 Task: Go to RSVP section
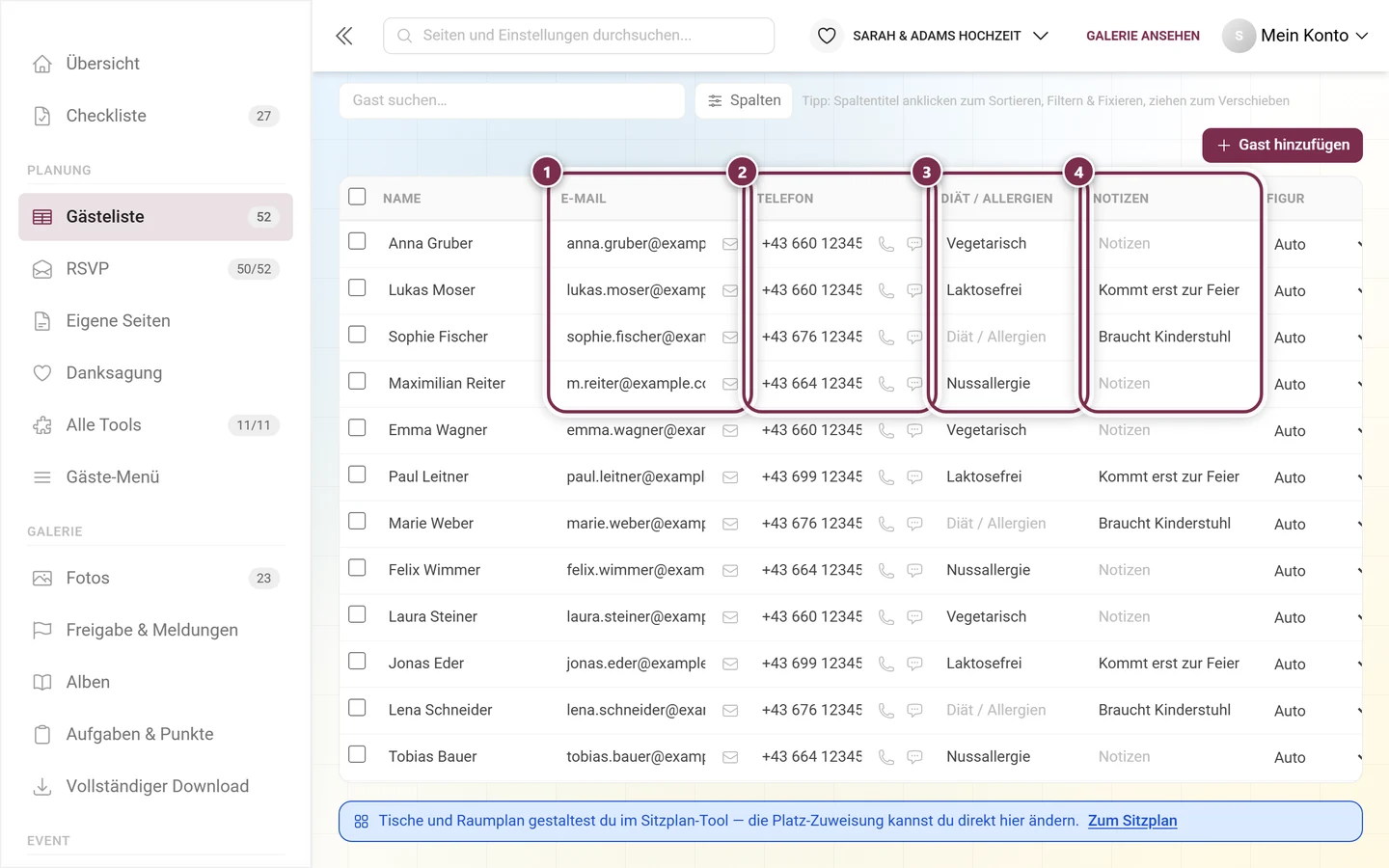pos(155,269)
